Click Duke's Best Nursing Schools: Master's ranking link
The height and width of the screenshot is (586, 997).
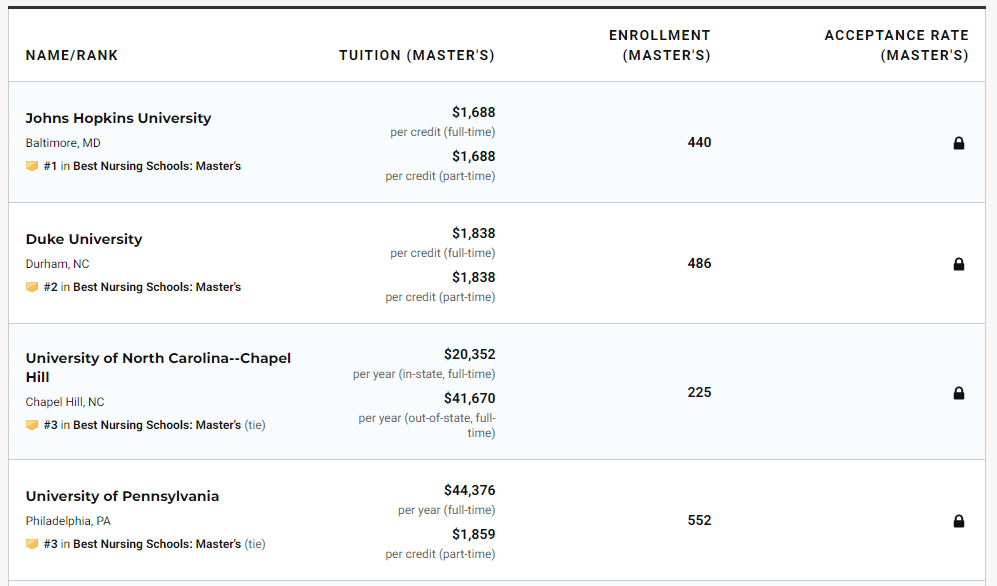156,287
